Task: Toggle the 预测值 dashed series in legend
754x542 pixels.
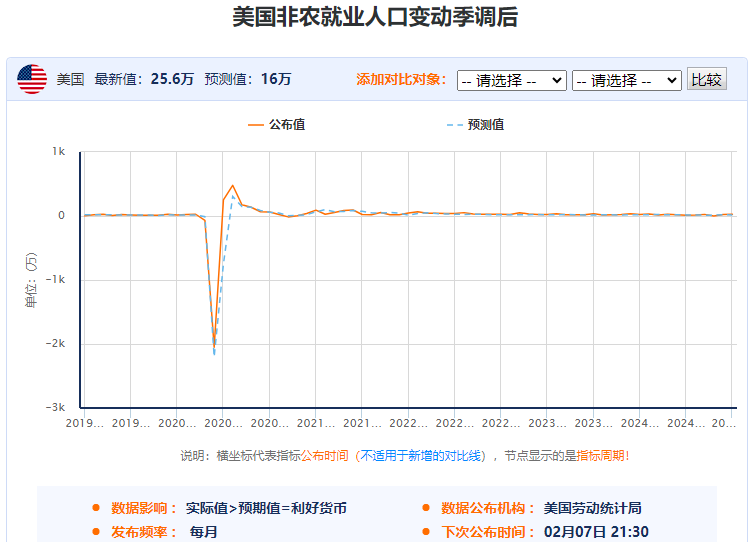Action: [x=475, y=125]
